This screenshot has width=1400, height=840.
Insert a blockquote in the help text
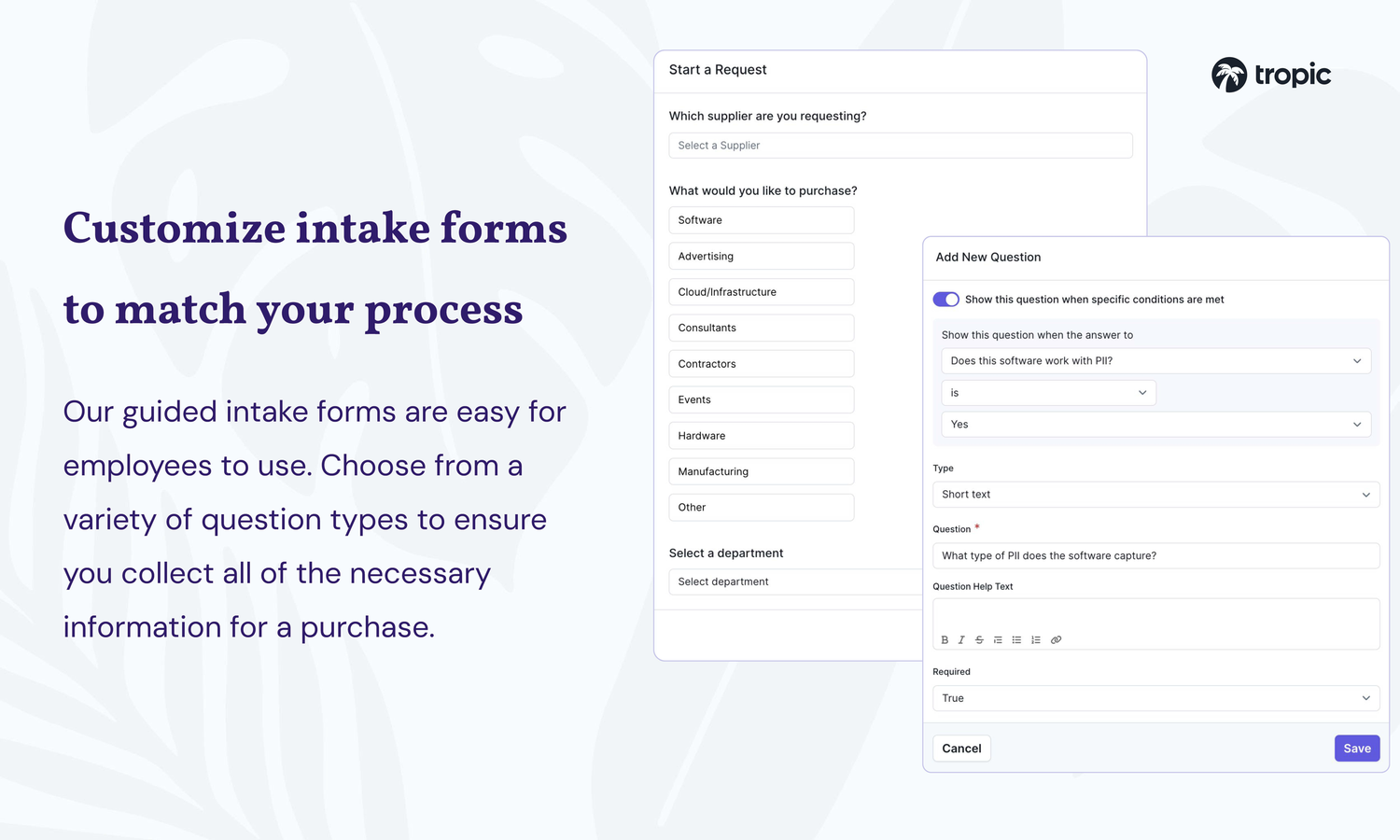(x=998, y=639)
